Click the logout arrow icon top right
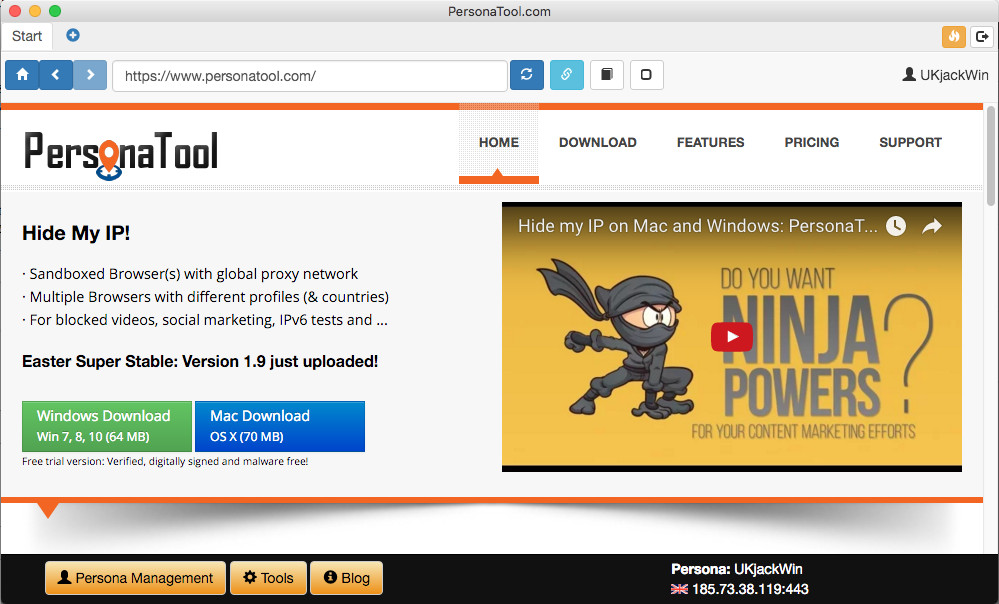Viewport: 999px width, 604px height. (x=982, y=36)
